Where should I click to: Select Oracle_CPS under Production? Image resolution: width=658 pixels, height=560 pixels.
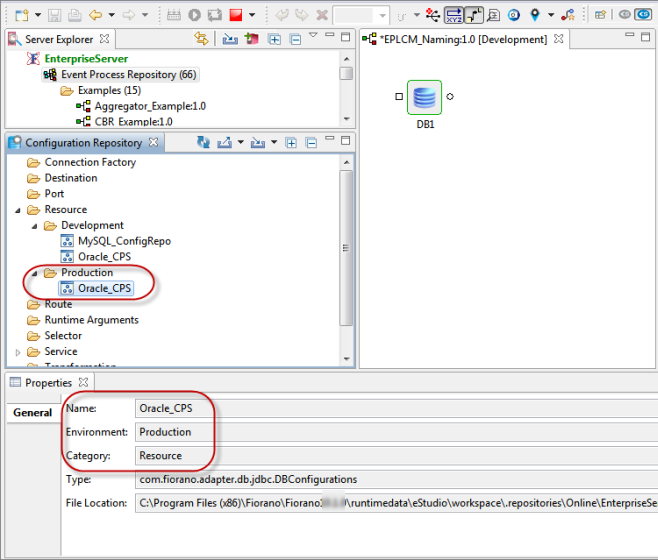point(104,288)
